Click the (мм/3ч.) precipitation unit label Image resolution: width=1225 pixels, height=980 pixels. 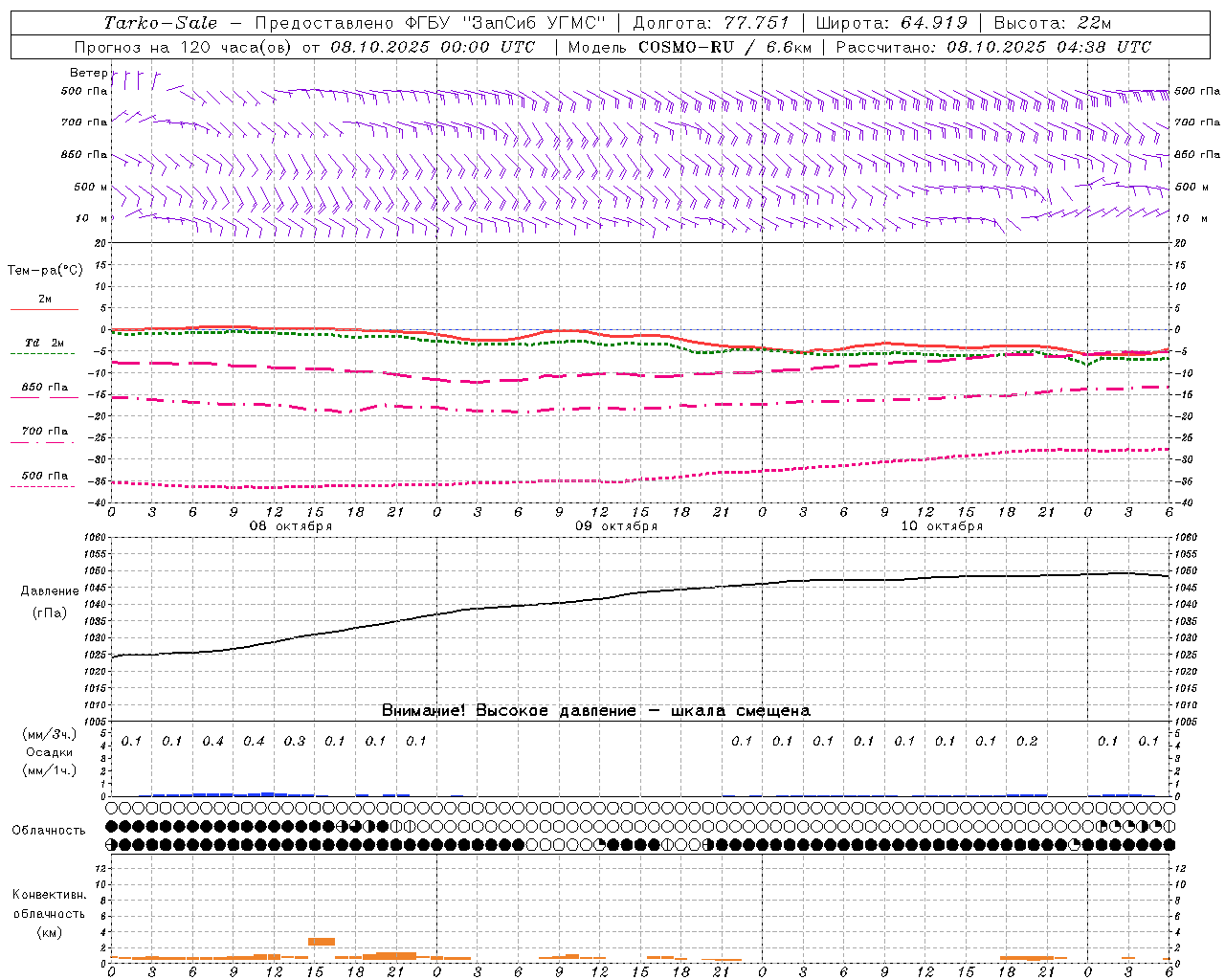pos(50,734)
